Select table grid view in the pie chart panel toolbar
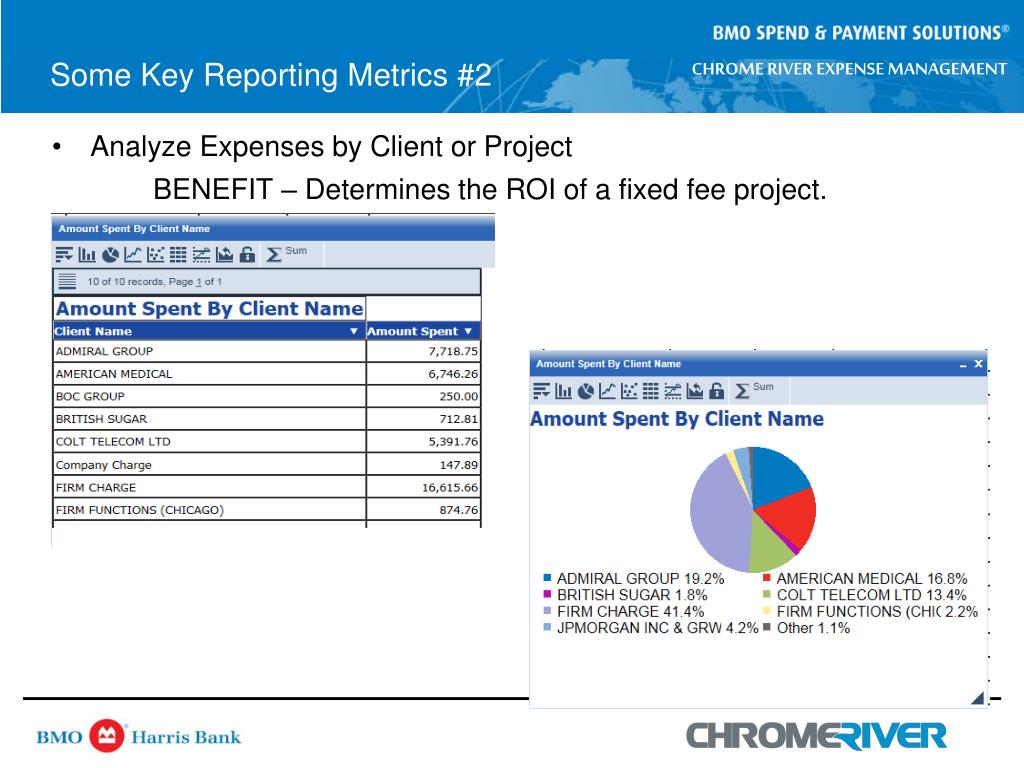 [x=651, y=391]
